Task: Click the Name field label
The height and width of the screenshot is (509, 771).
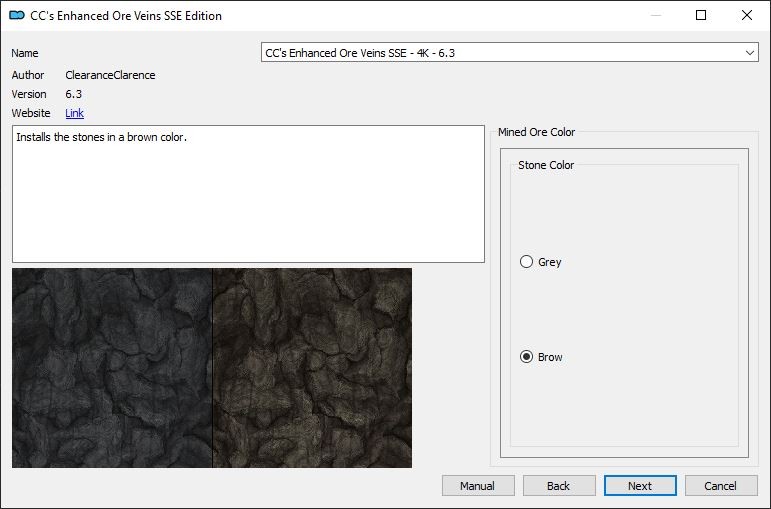Action: pyautogui.click(x=25, y=53)
